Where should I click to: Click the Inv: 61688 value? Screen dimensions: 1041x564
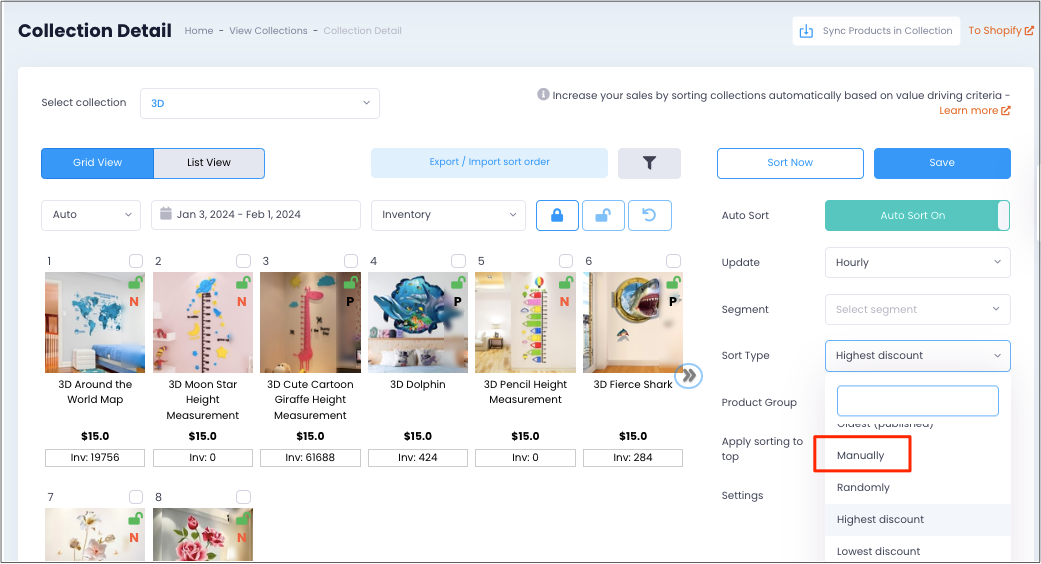[x=310, y=458]
